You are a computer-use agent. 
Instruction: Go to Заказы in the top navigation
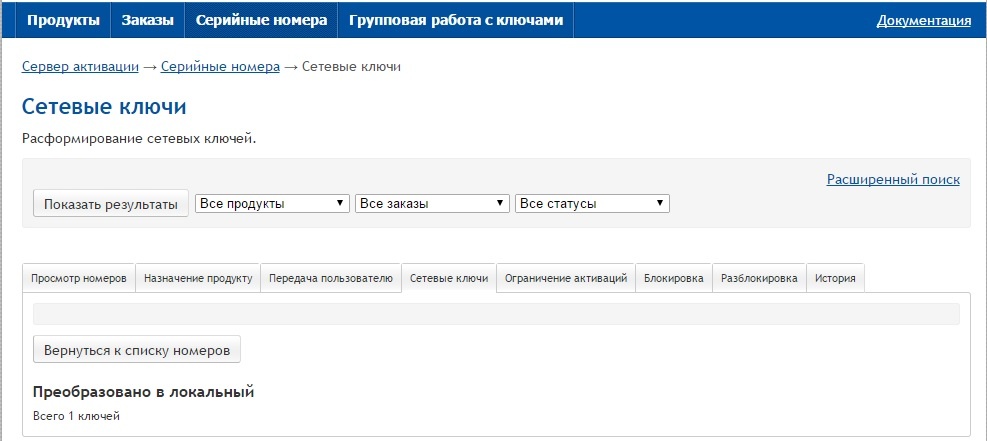pos(147,20)
